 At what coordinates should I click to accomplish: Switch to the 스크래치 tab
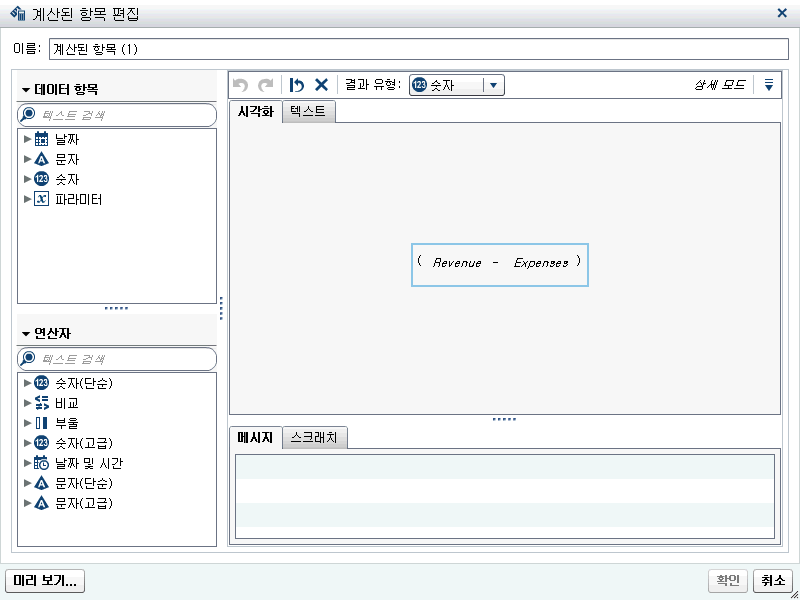[314, 437]
